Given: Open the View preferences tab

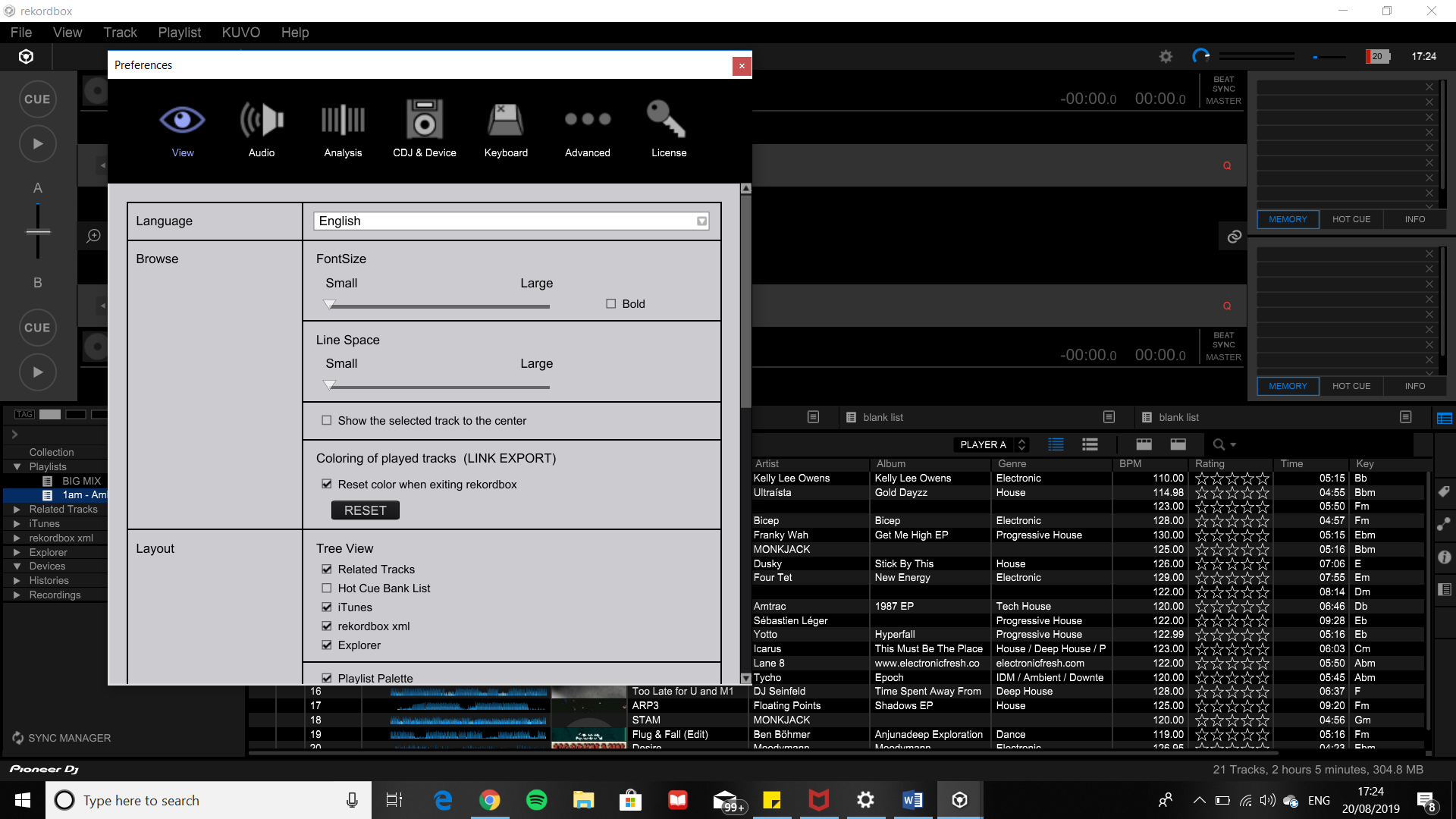Looking at the screenshot, I should pyautogui.click(x=182, y=130).
